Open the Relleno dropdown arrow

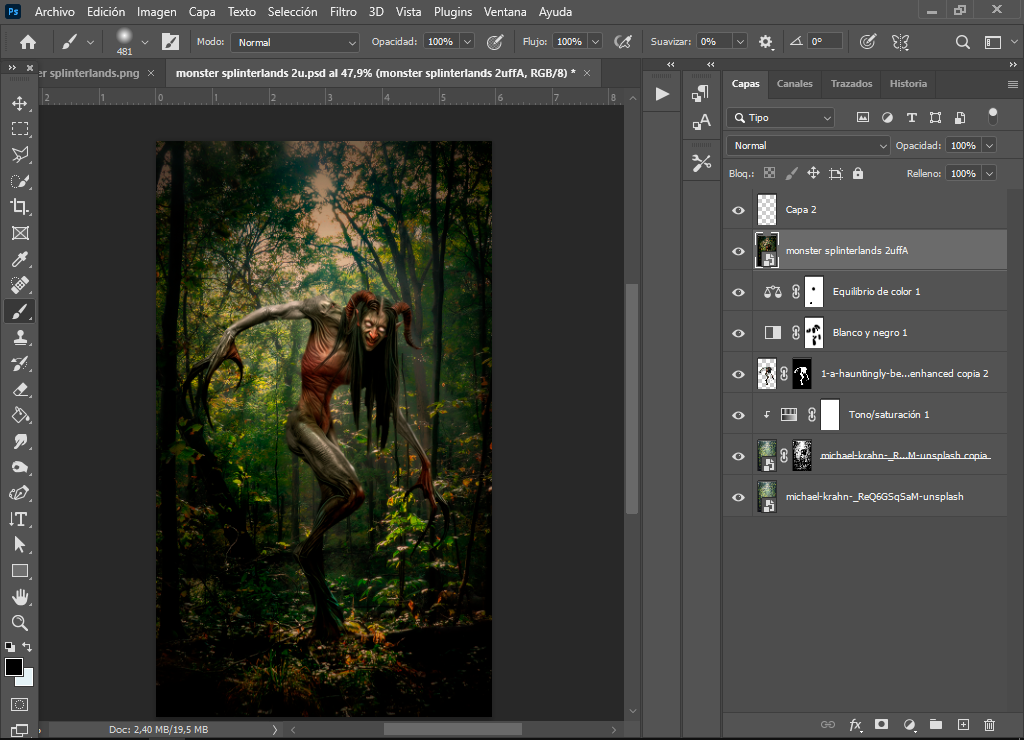click(989, 174)
